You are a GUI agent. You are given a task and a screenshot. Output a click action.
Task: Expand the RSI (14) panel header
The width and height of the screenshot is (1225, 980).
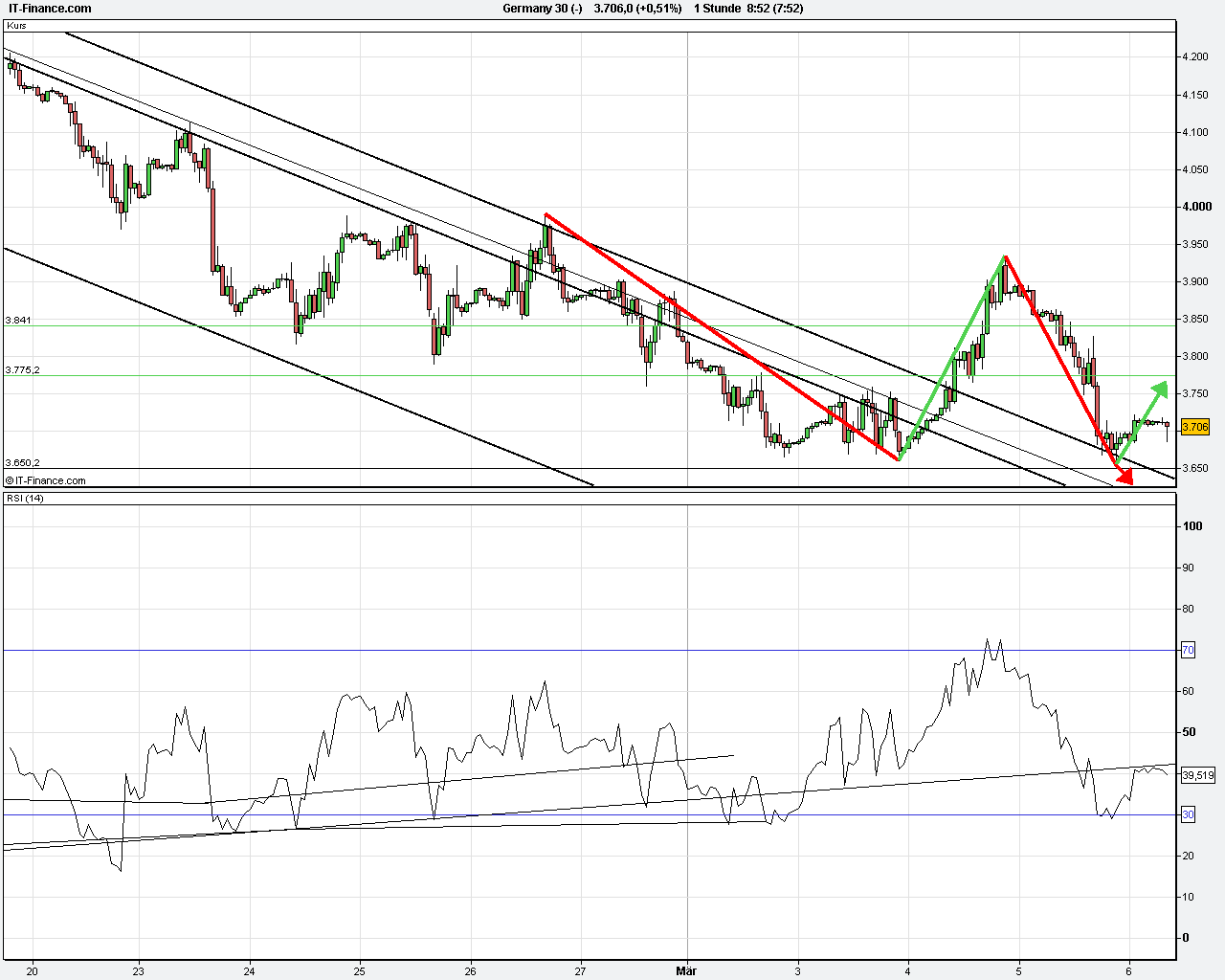point(25,497)
